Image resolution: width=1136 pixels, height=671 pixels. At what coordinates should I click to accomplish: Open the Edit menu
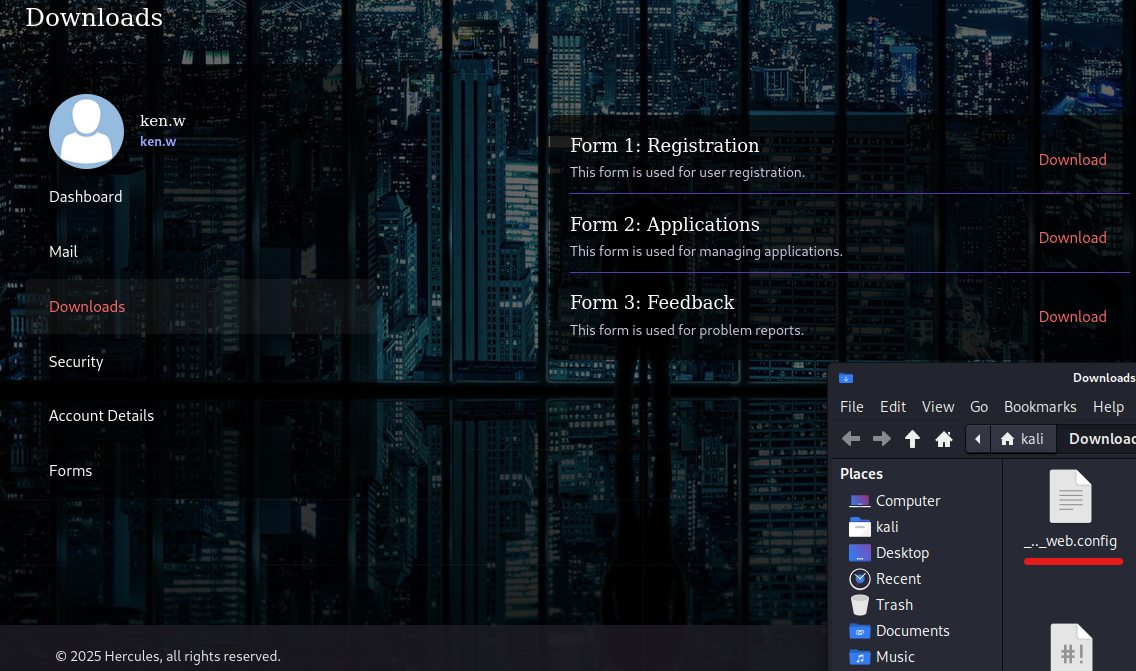[x=893, y=407]
